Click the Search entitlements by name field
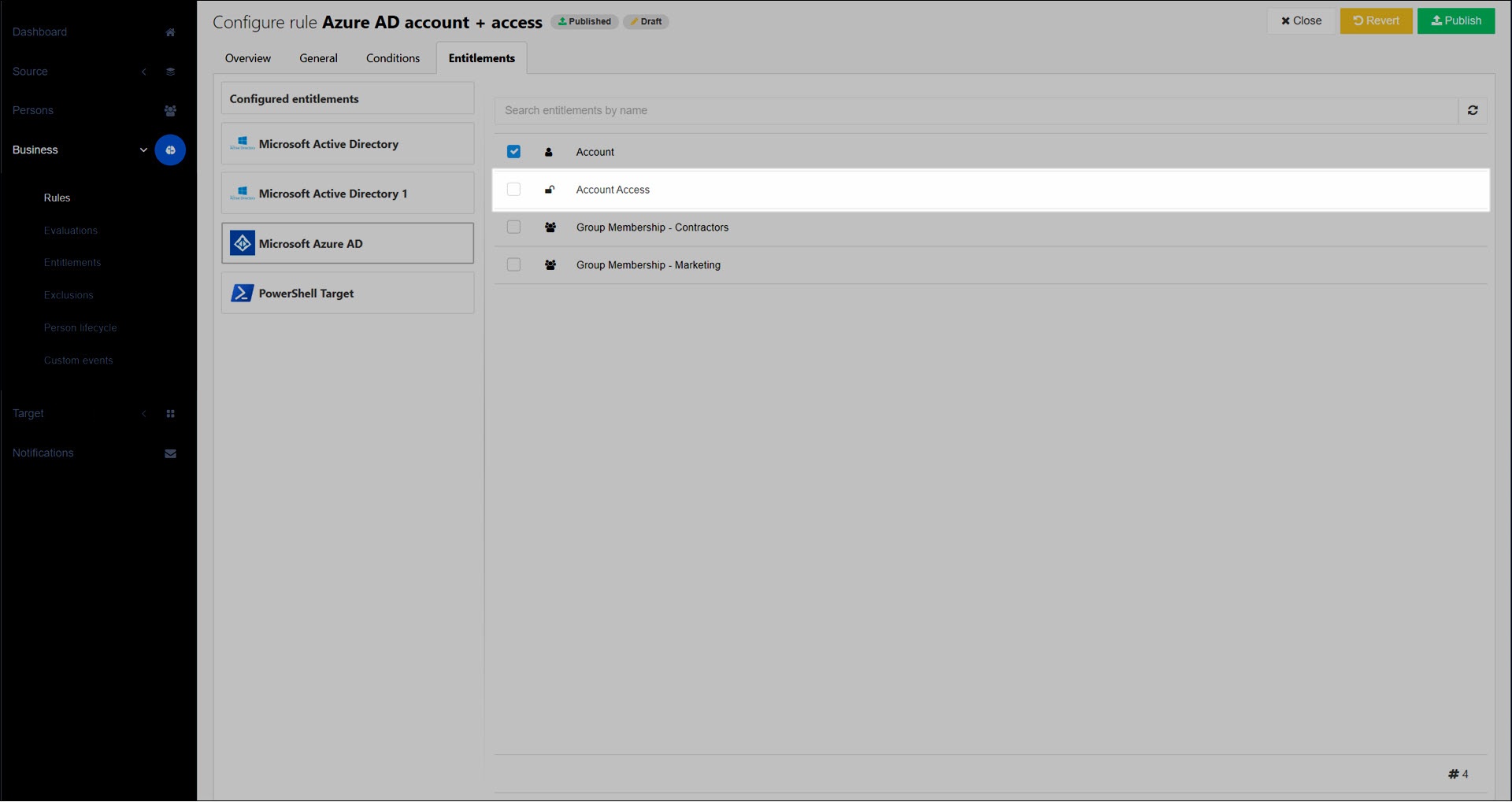1512x802 pixels. click(x=976, y=111)
